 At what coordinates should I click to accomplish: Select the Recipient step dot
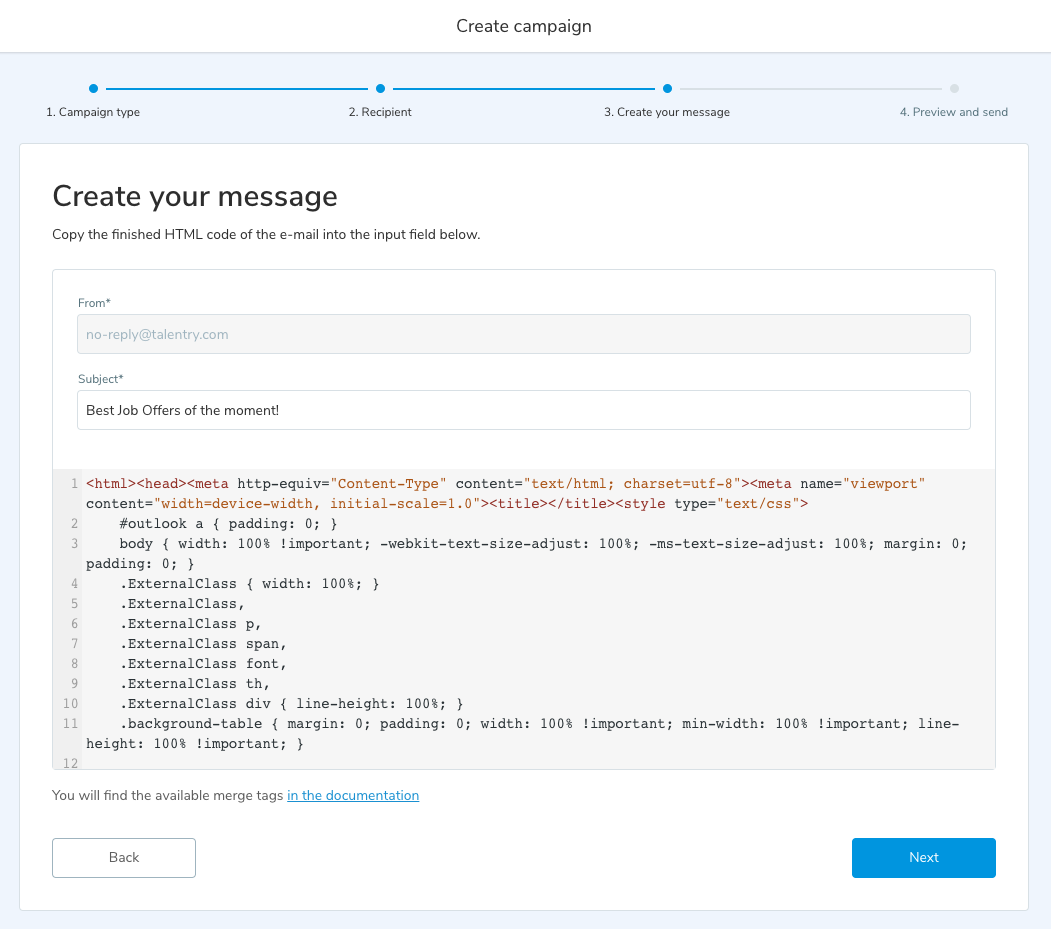point(380,88)
